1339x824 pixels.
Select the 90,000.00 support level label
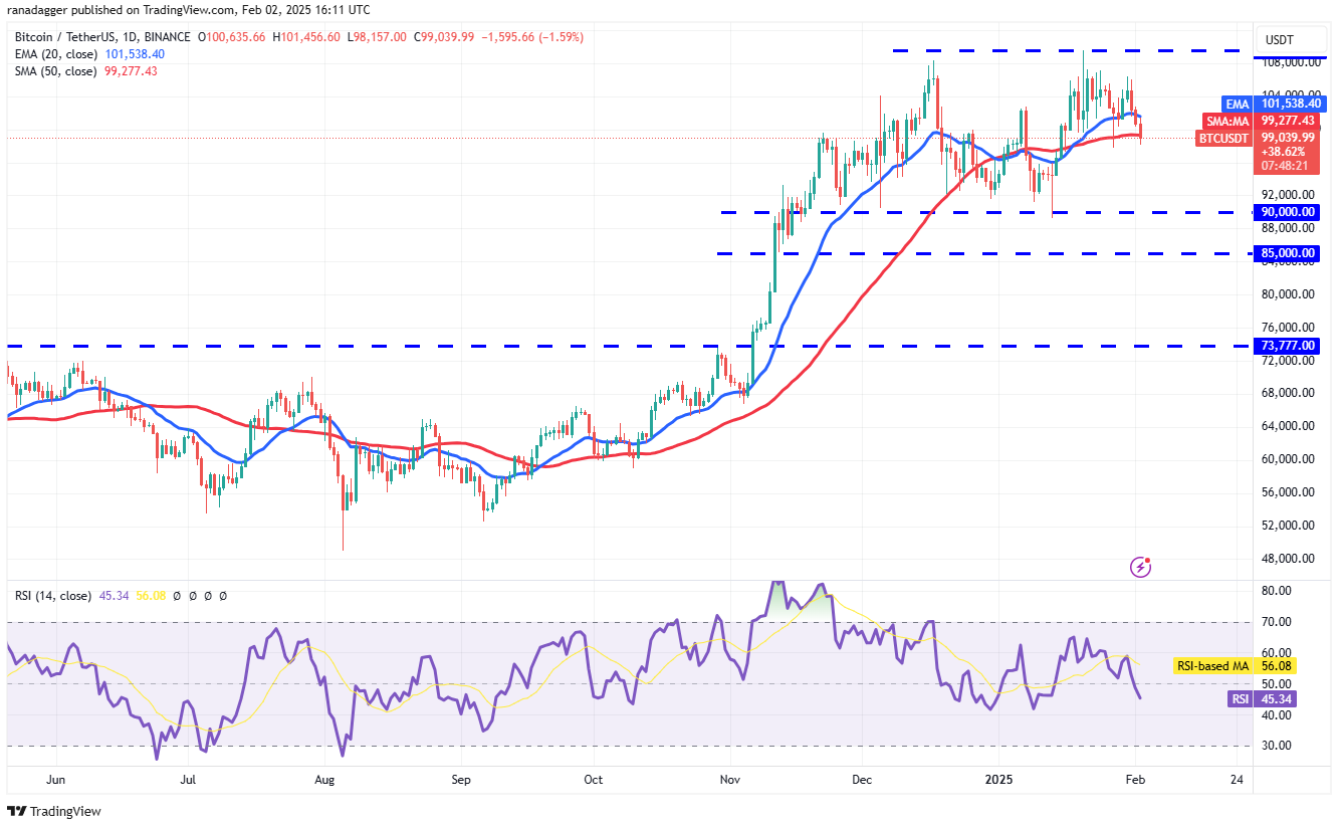point(1289,211)
